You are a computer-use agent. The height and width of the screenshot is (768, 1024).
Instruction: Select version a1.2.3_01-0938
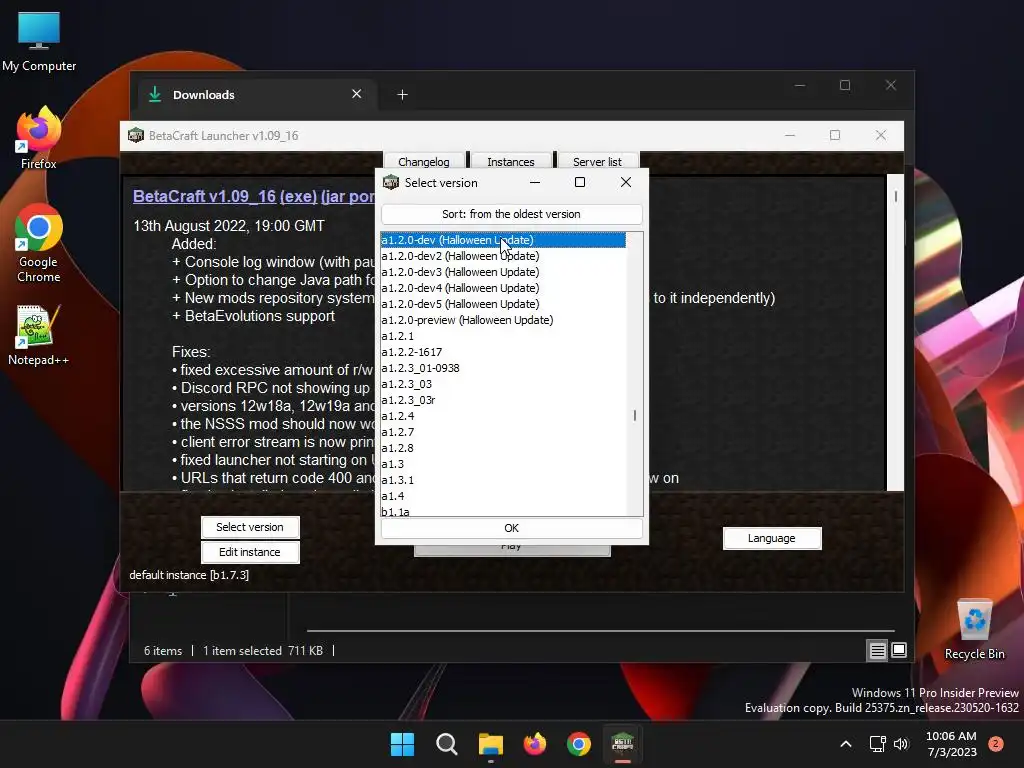point(503,368)
